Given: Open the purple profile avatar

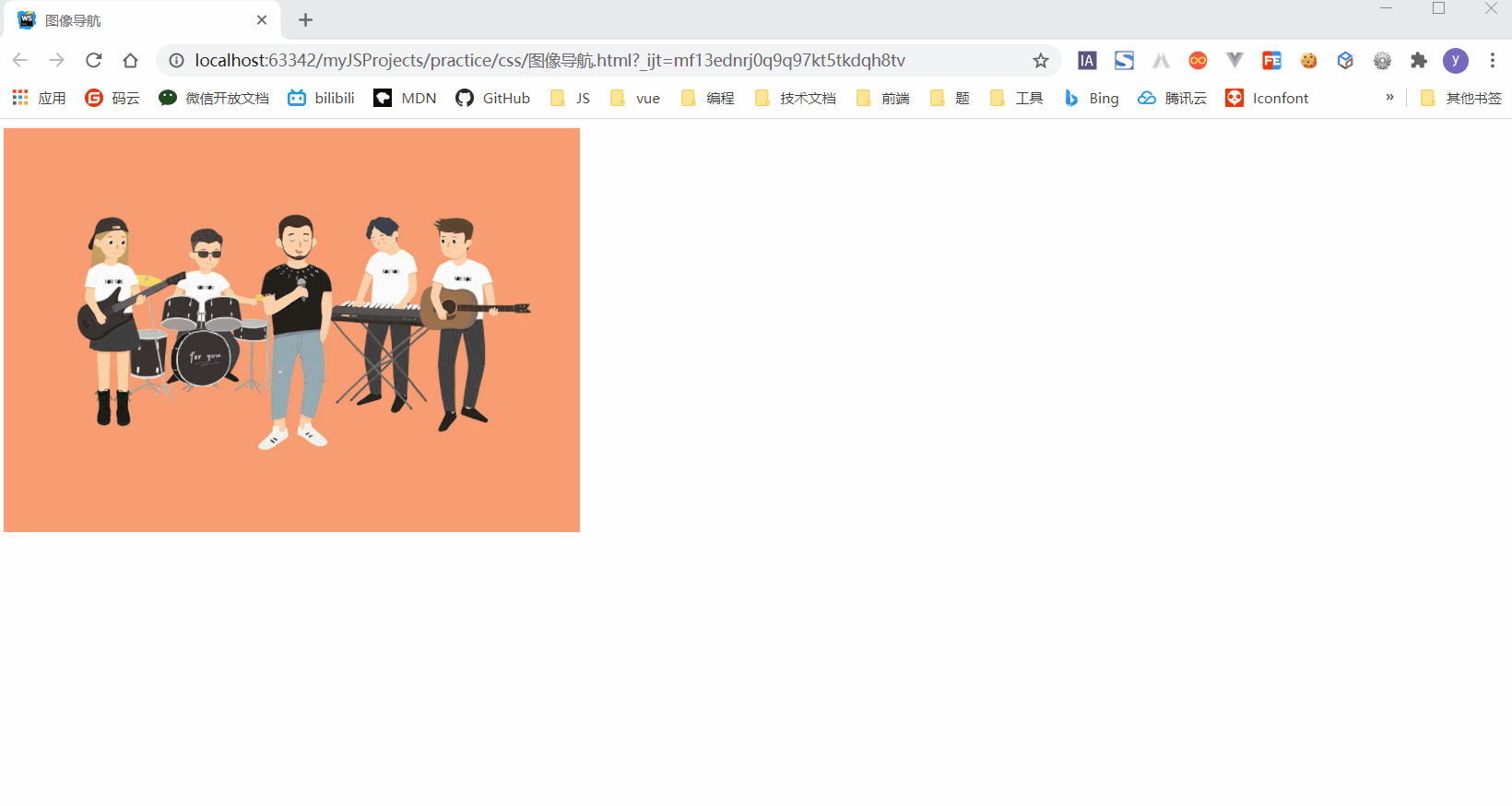Looking at the screenshot, I should coord(1456,61).
